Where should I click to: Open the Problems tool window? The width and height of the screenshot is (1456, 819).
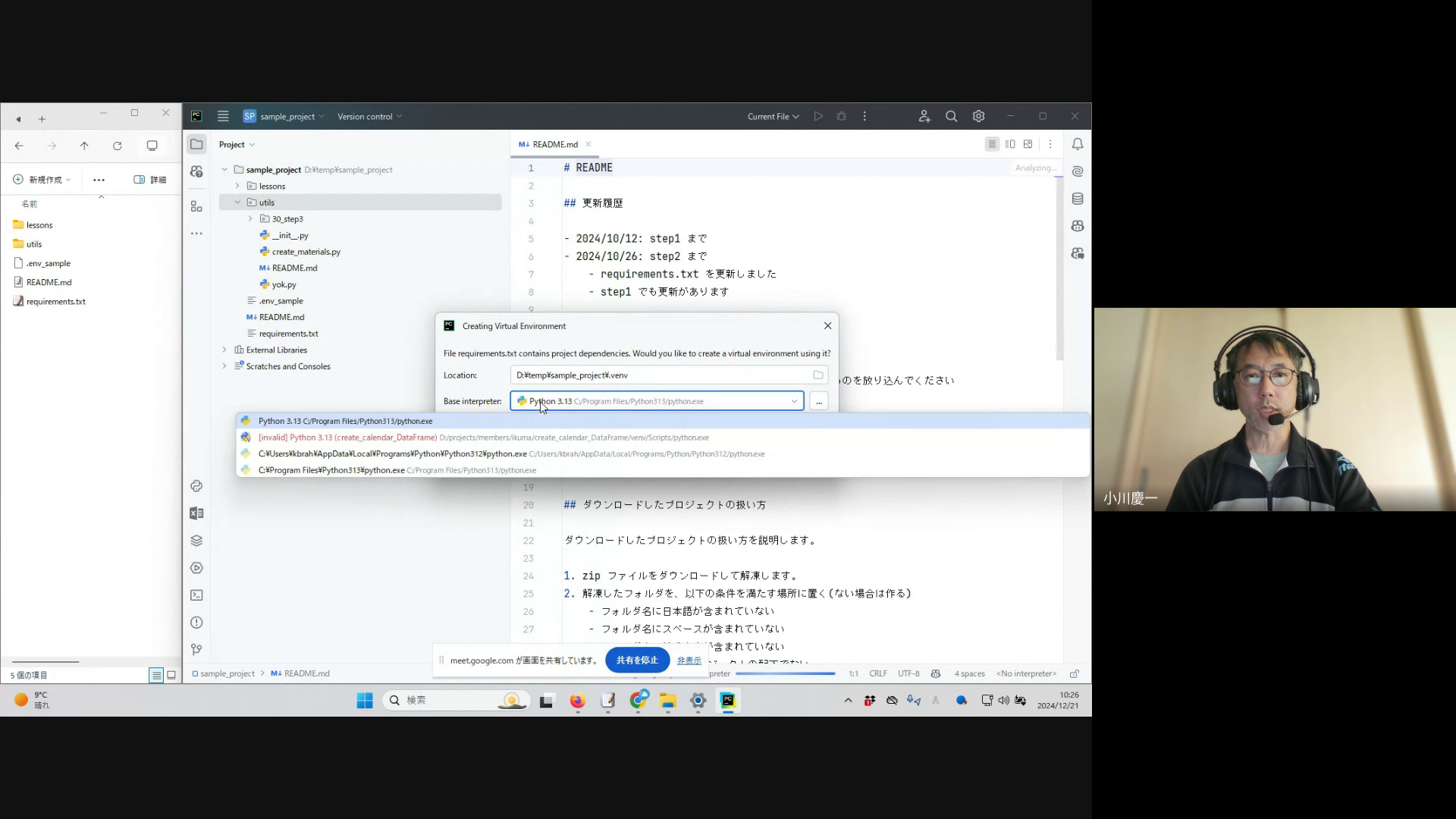click(196, 623)
